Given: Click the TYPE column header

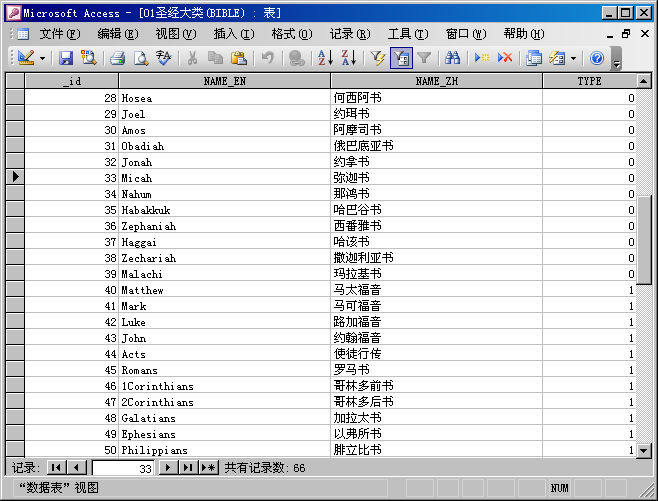Looking at the screenshot, I should tap(590, 81).
